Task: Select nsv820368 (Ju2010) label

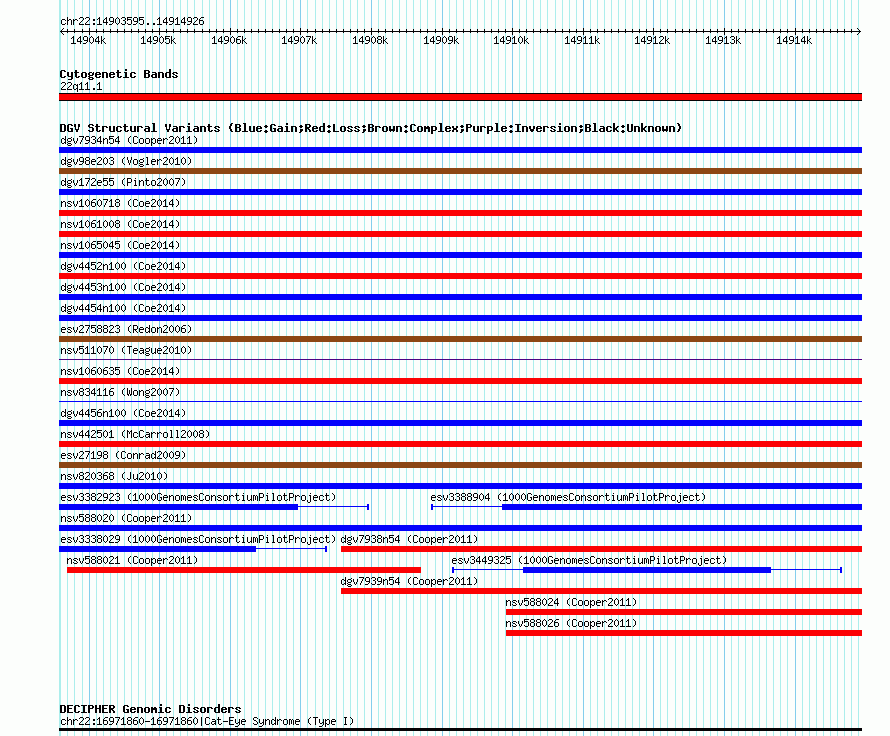Action: (114, 476)
